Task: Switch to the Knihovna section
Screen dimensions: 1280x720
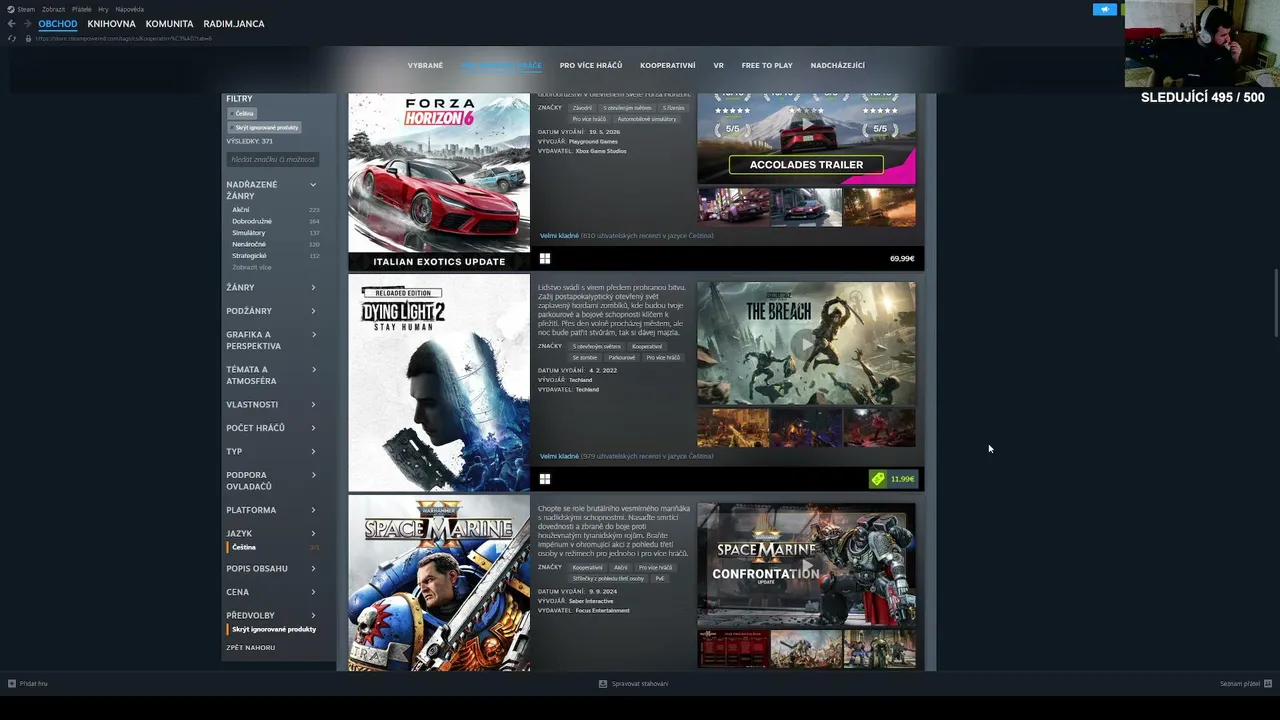Action: point(111,24)
